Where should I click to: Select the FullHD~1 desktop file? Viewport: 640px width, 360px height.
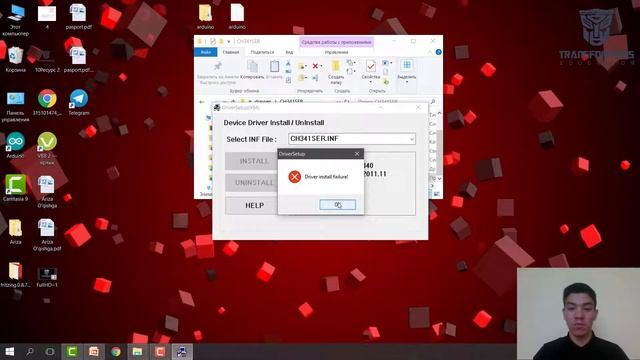(x=47, y=277)
